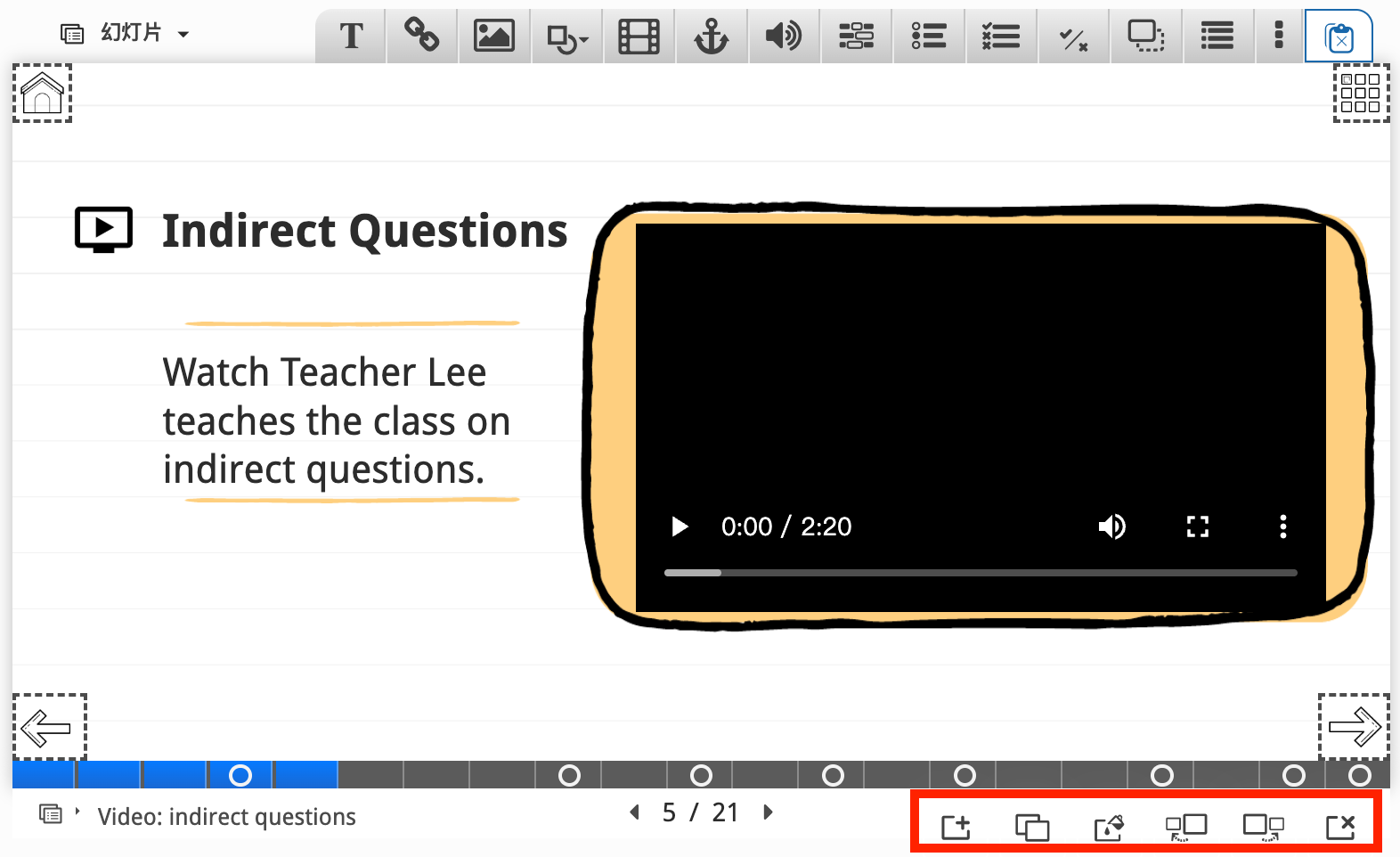Go to next slide using the right arrow button
Image resolution: width=1400 pixels, height=857 pixels.
1354,726
